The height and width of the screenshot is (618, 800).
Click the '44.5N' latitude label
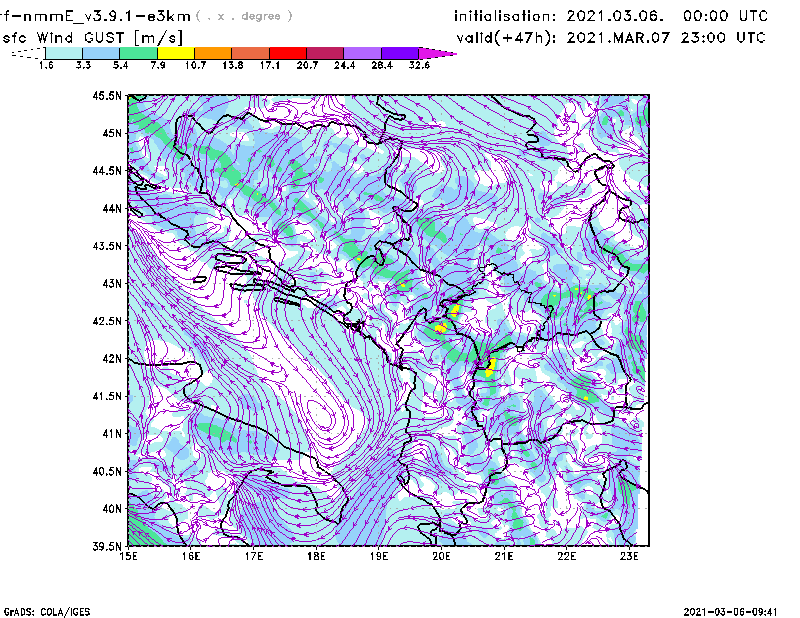[107, 170]
